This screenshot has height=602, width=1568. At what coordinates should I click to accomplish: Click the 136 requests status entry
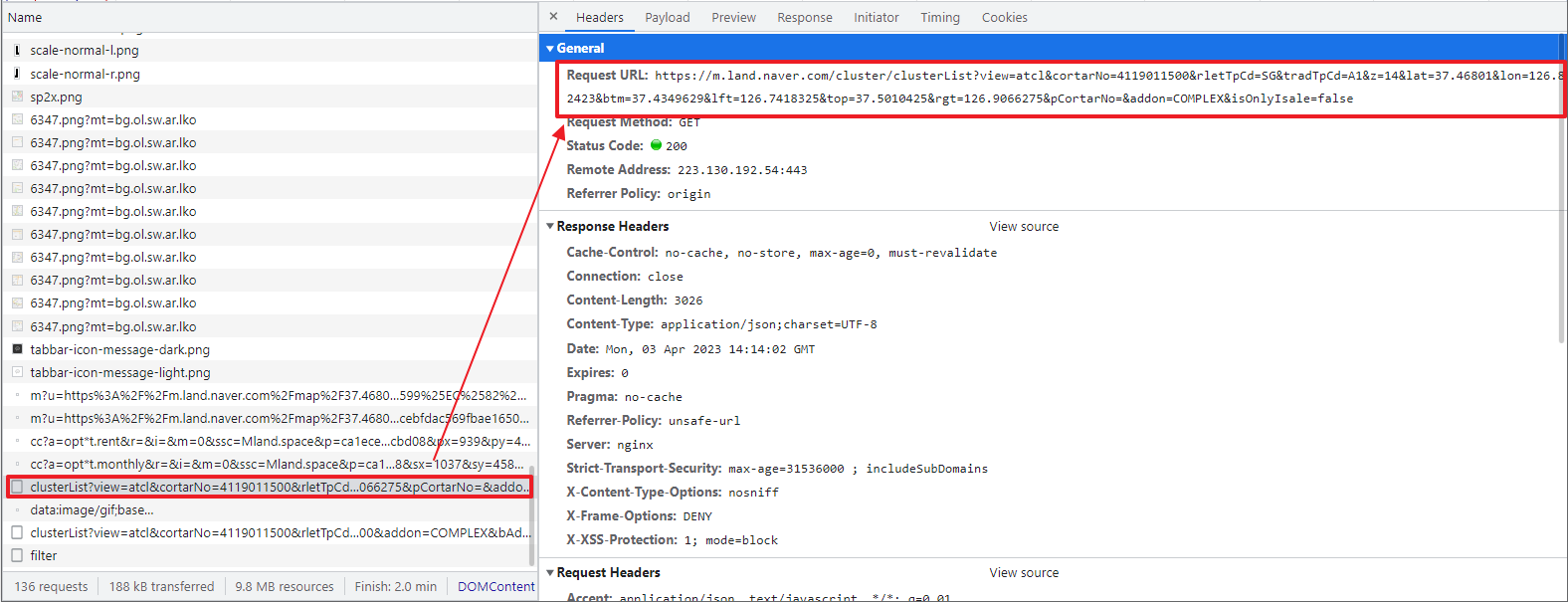click(x=52, y=586)
